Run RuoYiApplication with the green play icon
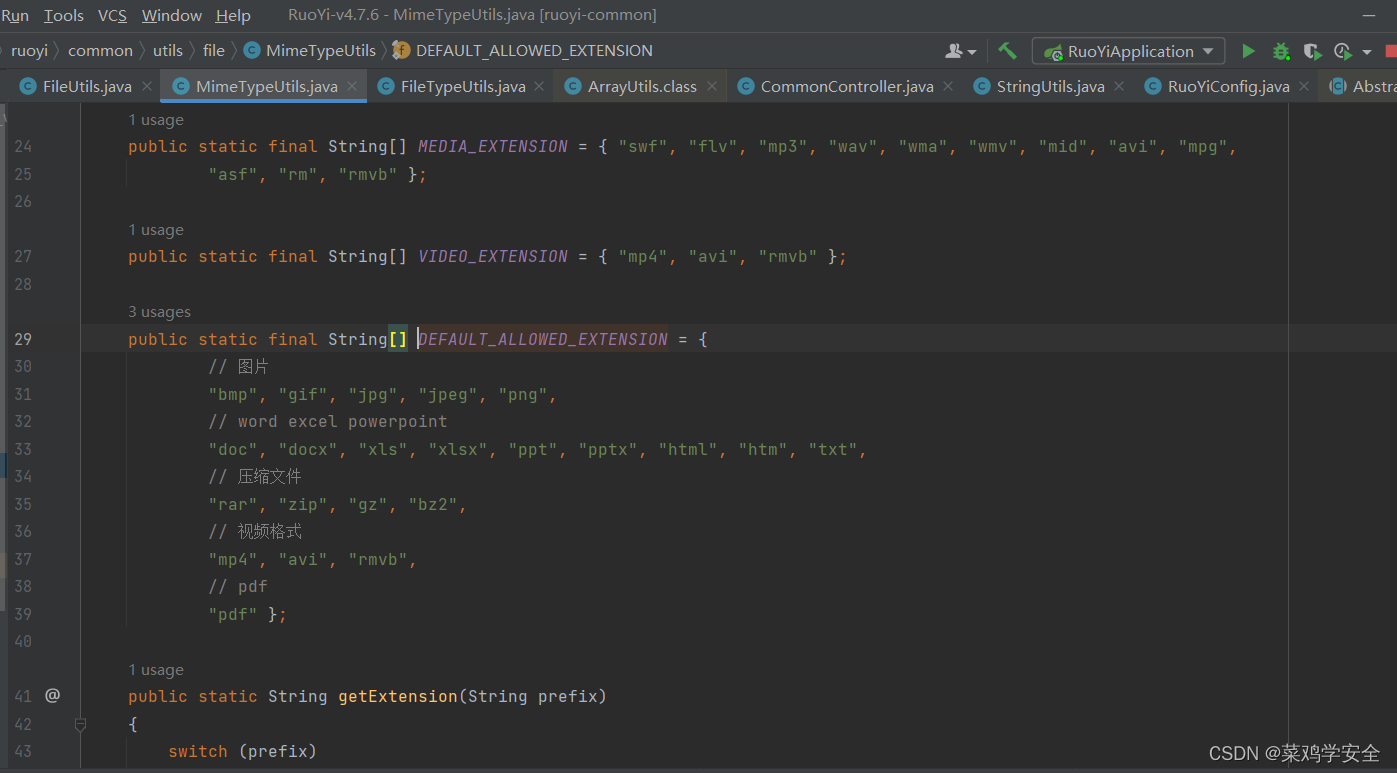The image size is (1397, 773). tap(1248, 51)
